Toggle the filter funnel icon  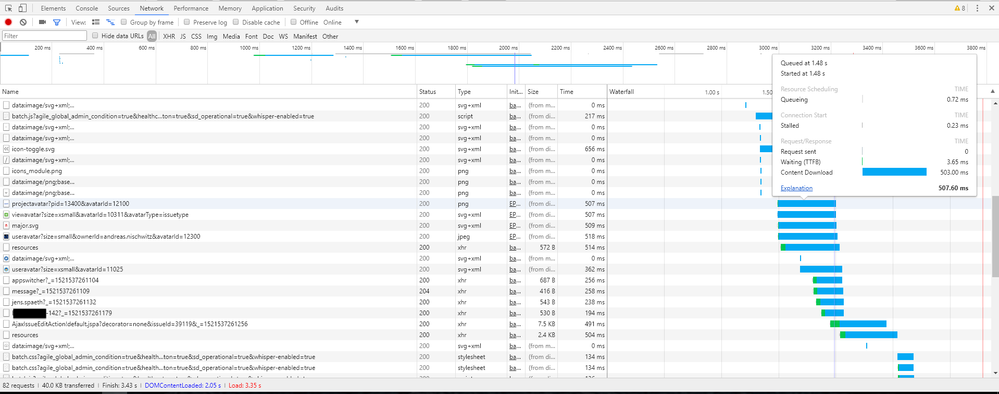tap(56, 22)
